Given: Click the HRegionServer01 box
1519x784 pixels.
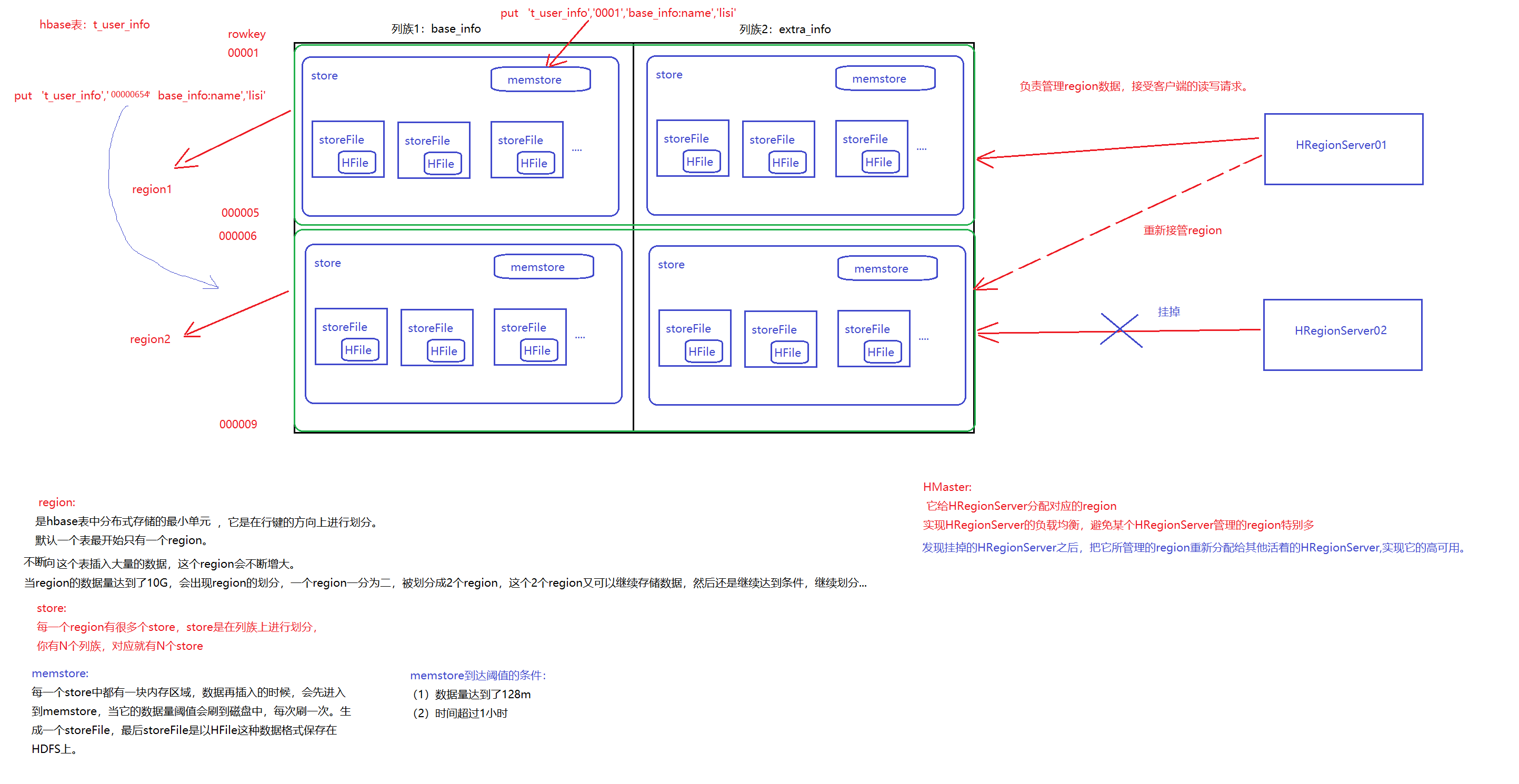Looking at the screenshot, I should point(1343,149).
